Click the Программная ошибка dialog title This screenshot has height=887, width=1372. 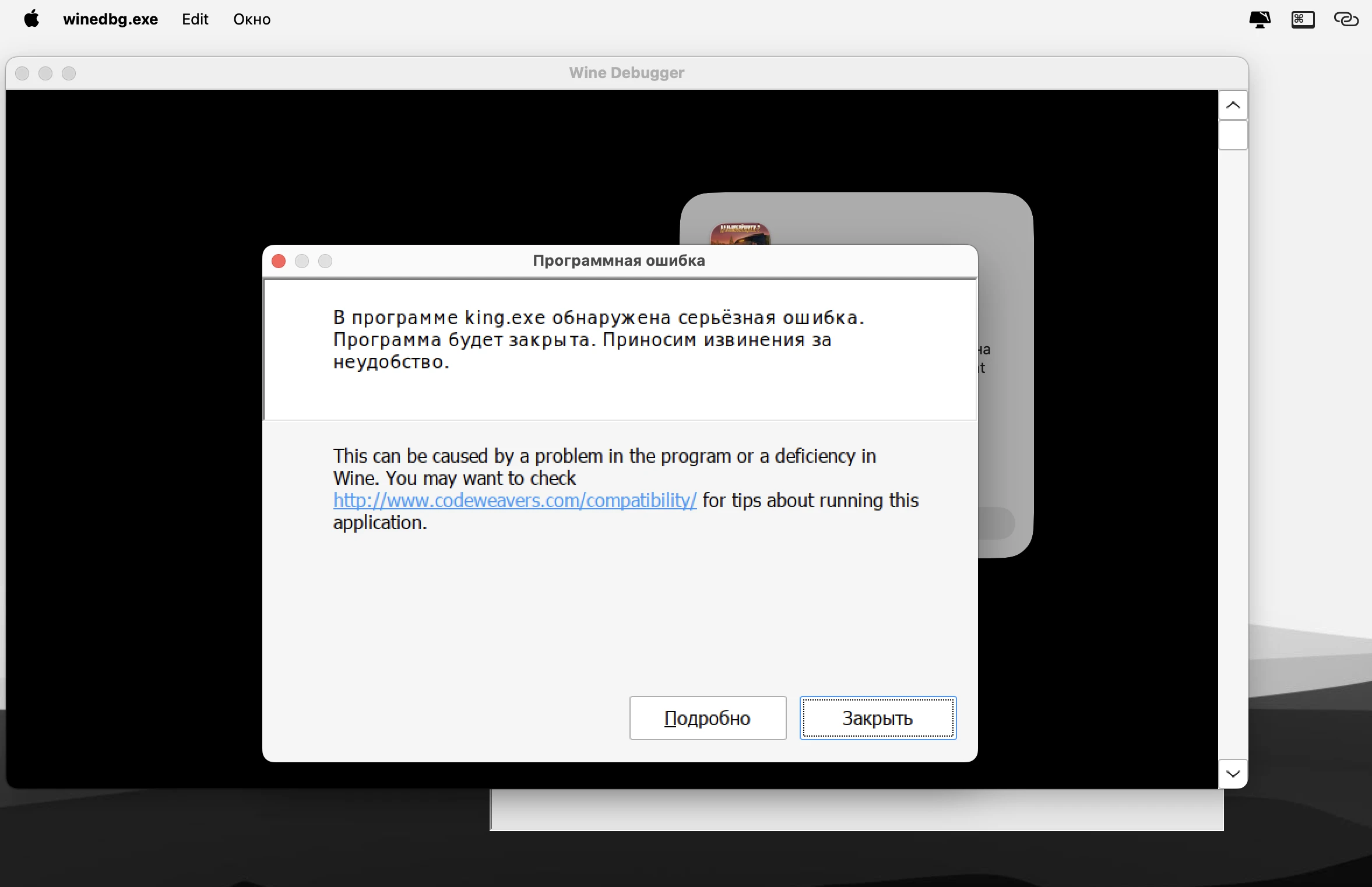click(619, 261)
